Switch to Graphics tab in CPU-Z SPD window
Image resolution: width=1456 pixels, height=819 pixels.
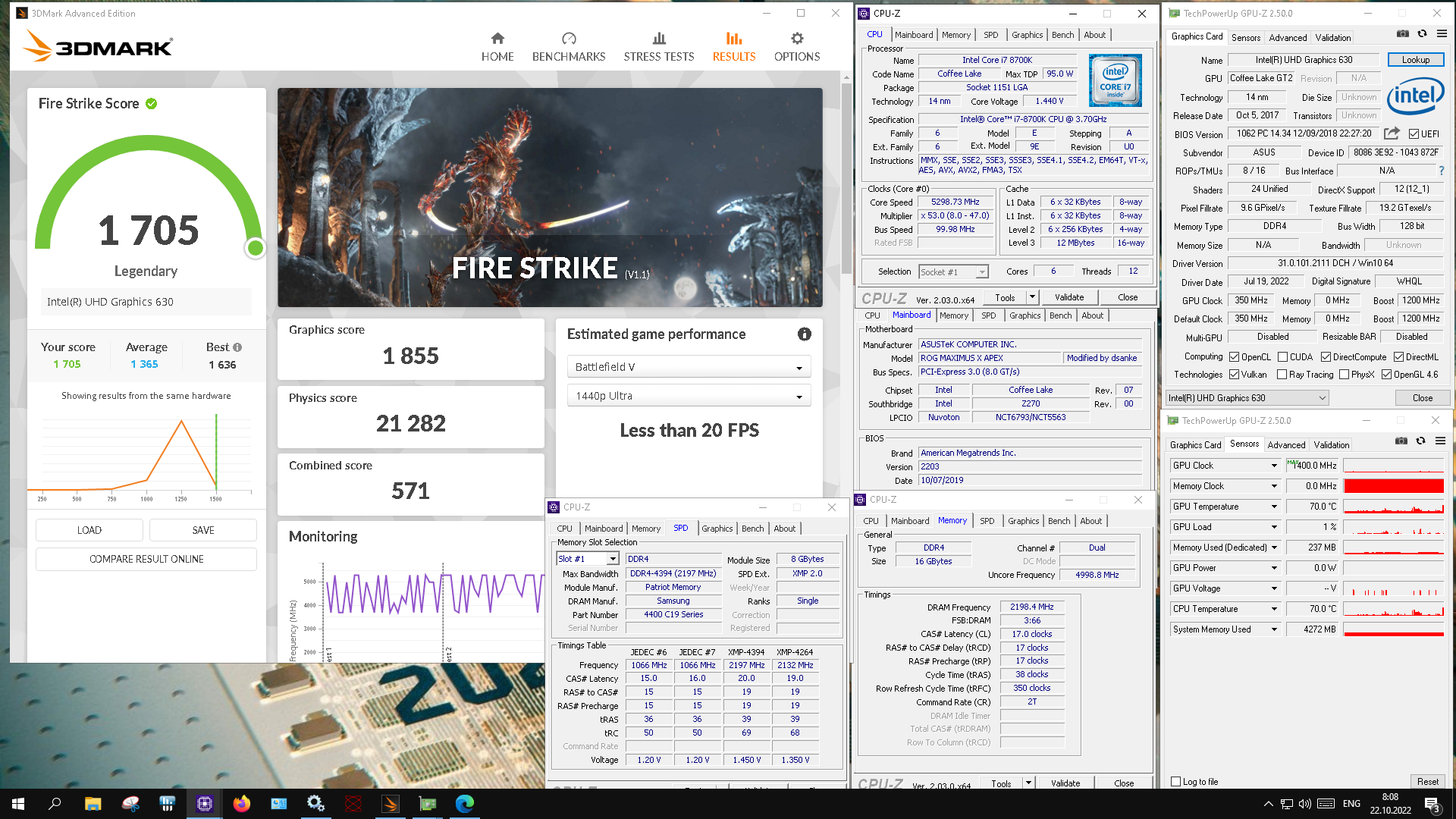[717, 529]
